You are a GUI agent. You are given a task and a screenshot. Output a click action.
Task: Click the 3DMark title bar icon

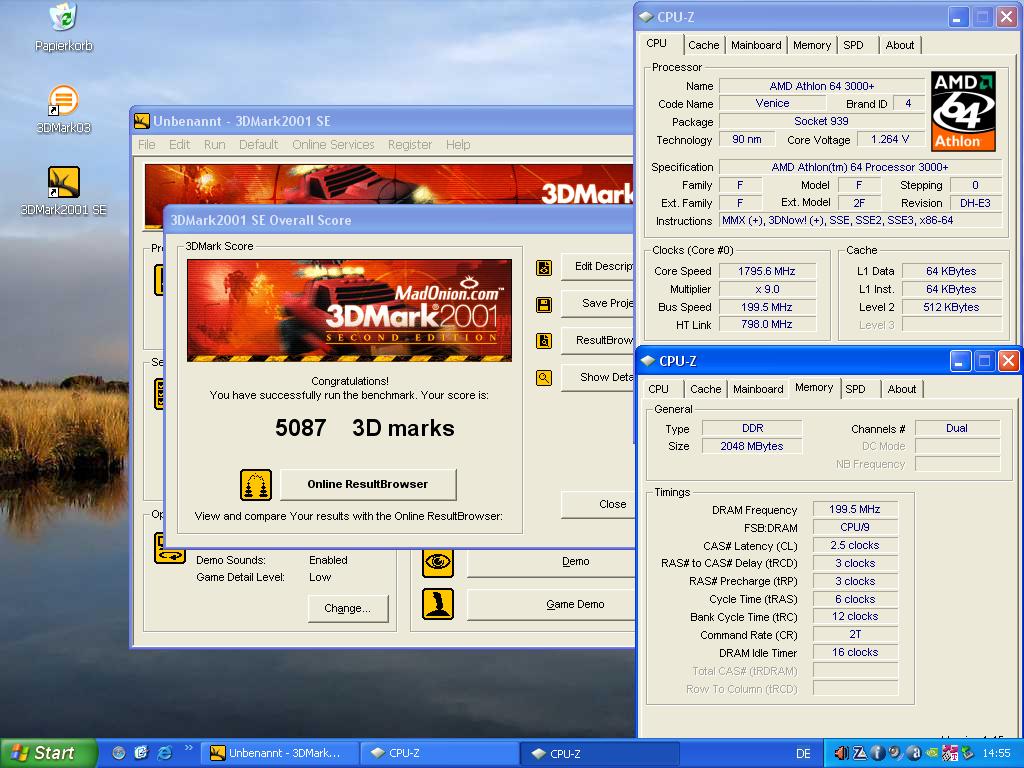click(x=142, y=121)
